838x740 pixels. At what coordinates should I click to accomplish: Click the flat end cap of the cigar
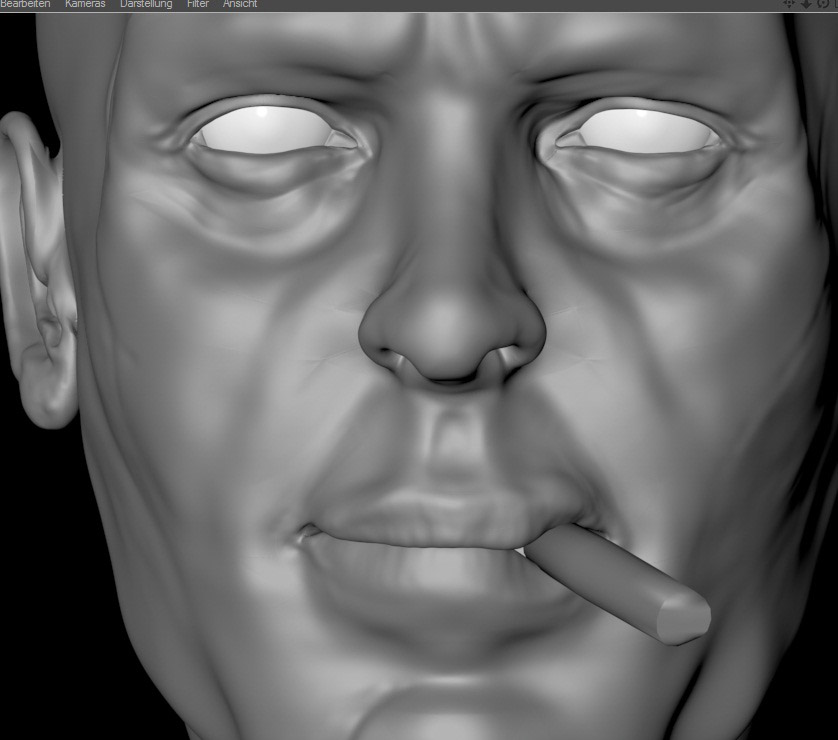(x=685, y=618)
